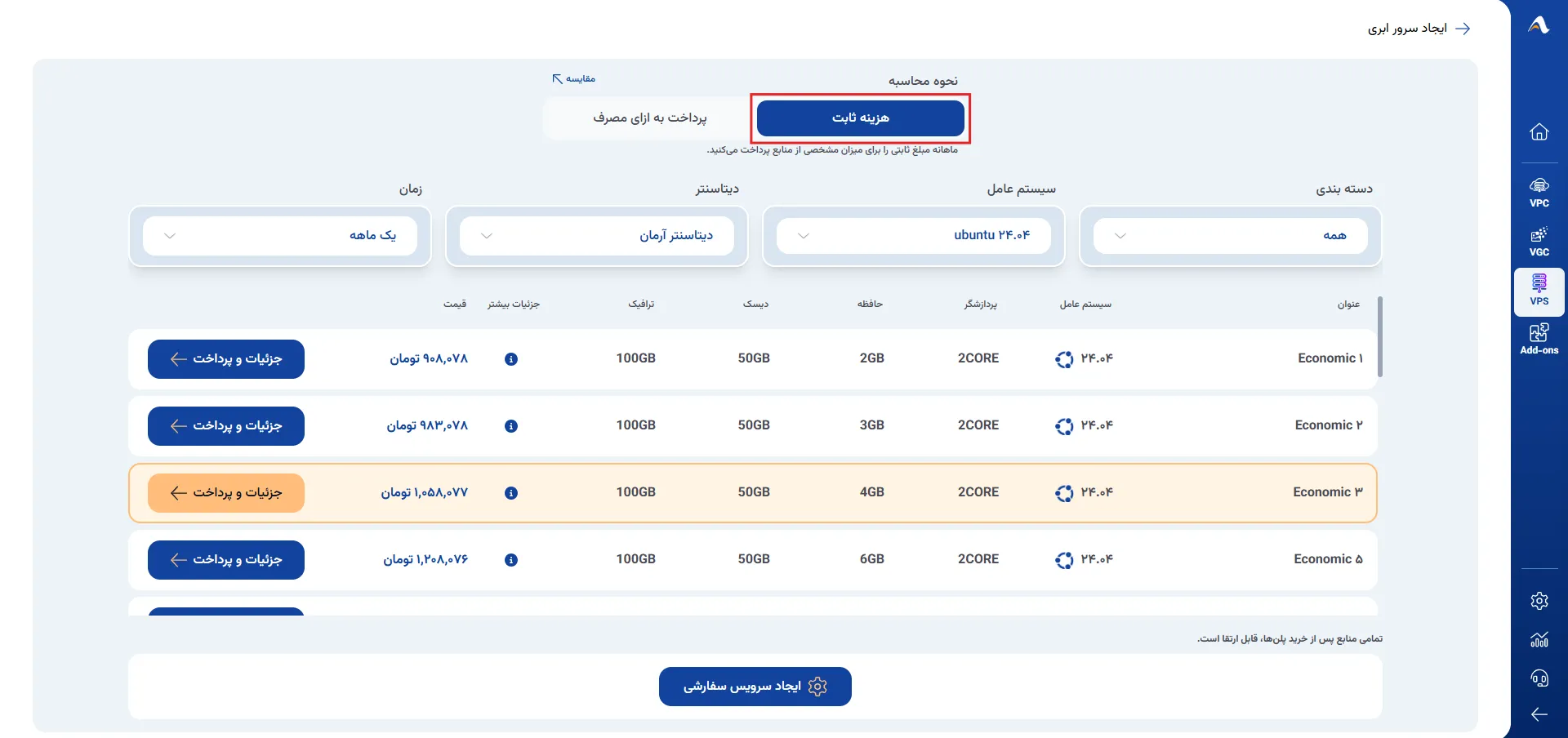Click 6GB memory value
1568x738 pixels.
tap(872, 559)
